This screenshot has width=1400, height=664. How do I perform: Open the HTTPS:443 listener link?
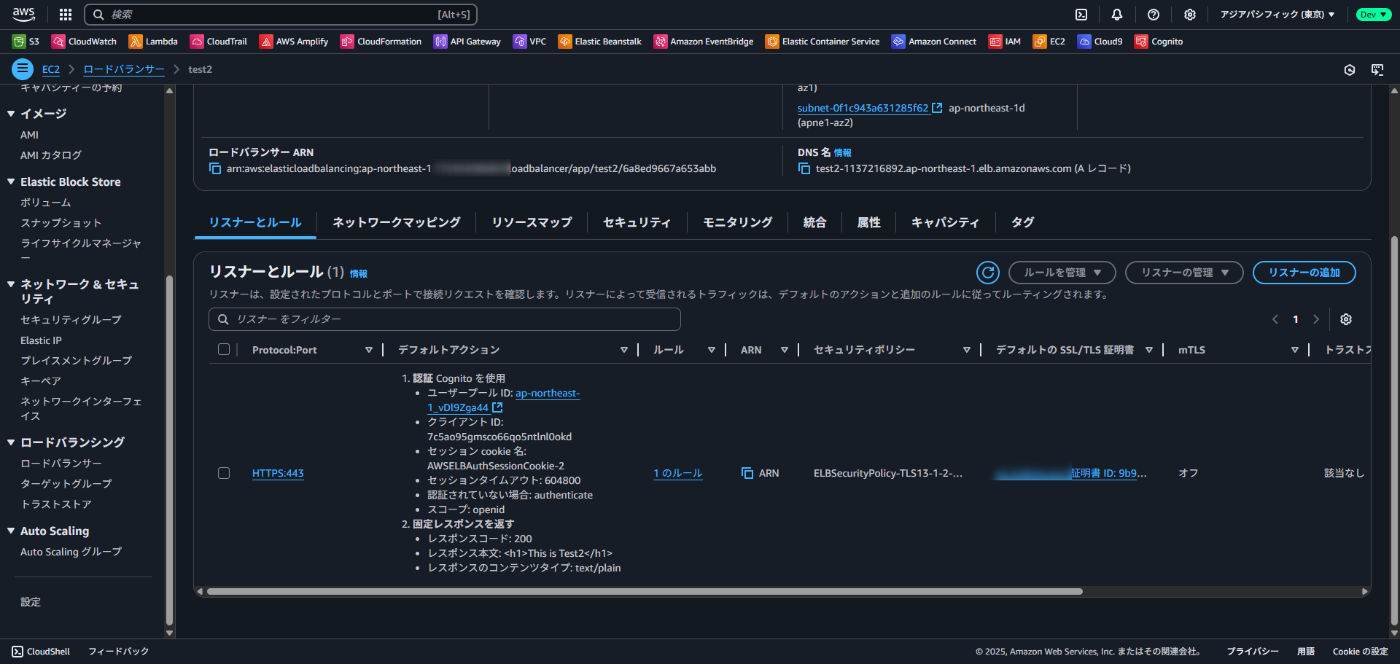click(278, 473)
